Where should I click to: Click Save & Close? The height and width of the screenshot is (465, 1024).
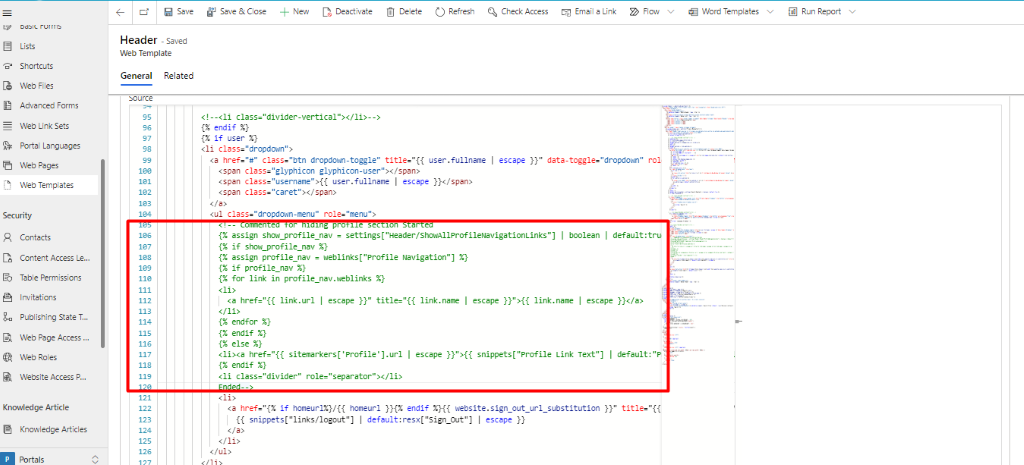pos(236,12)
